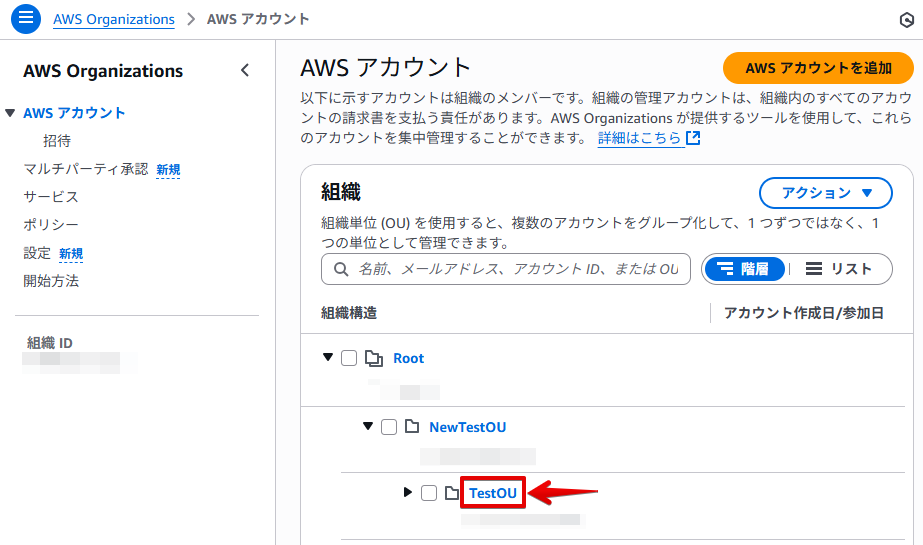The width and height of the screenshot is (923, 545).
Task: Open the NewTestOU link
Action: click(467, 427)
